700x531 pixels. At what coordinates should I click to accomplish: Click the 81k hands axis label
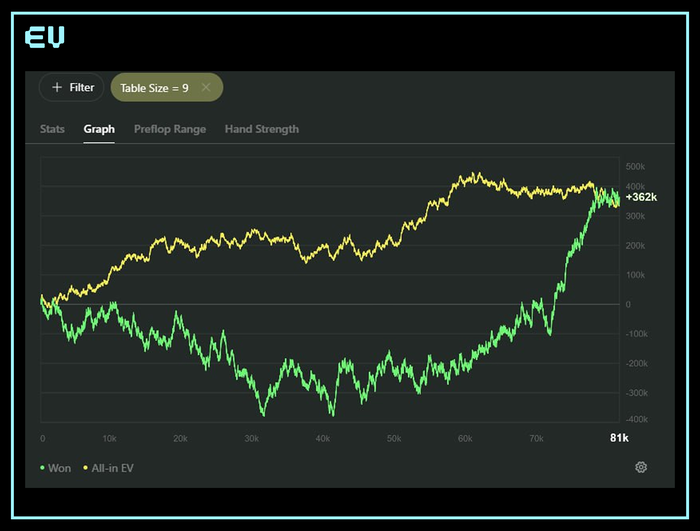click(x=619, y=438)
